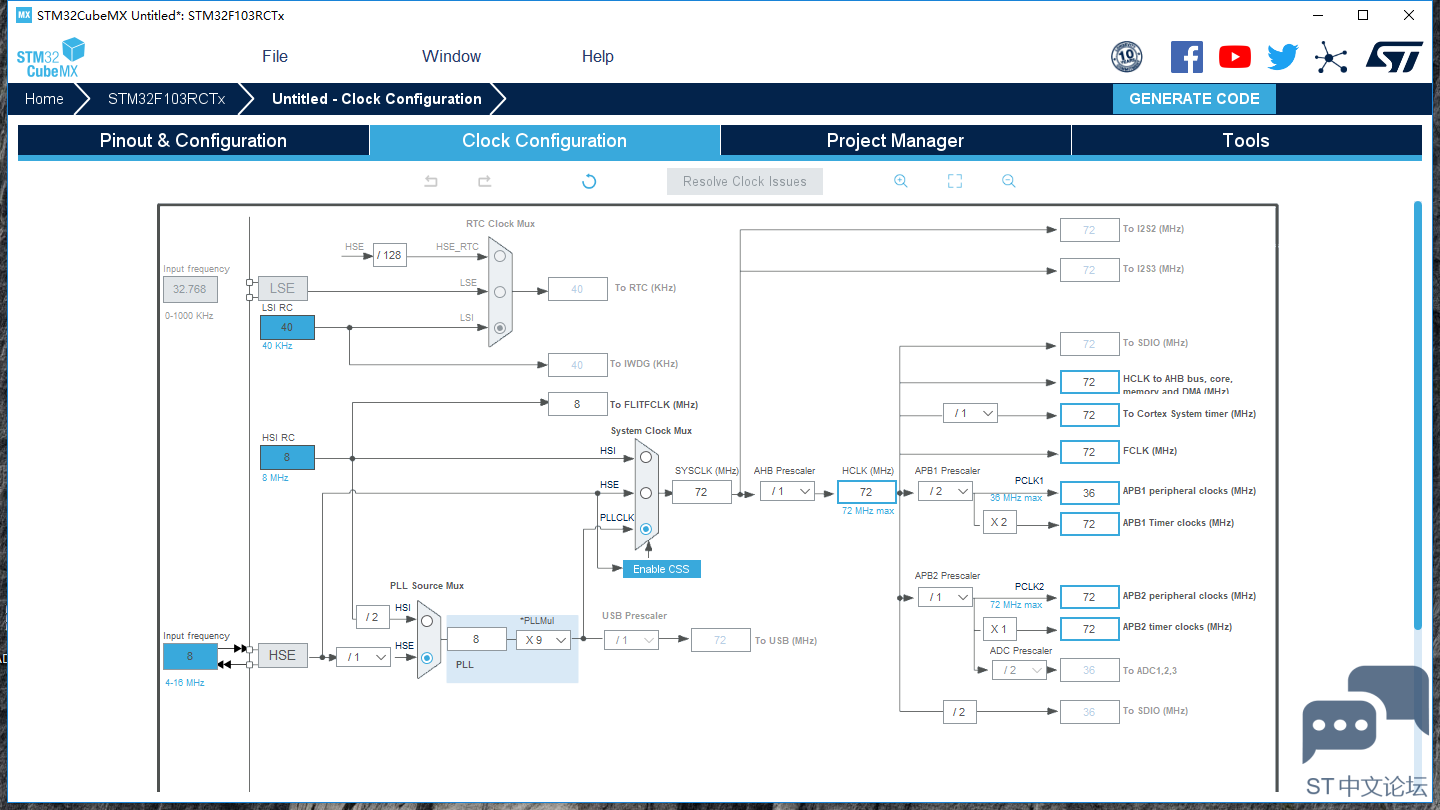Click Resolve Clock Issues button

[745, 181]
